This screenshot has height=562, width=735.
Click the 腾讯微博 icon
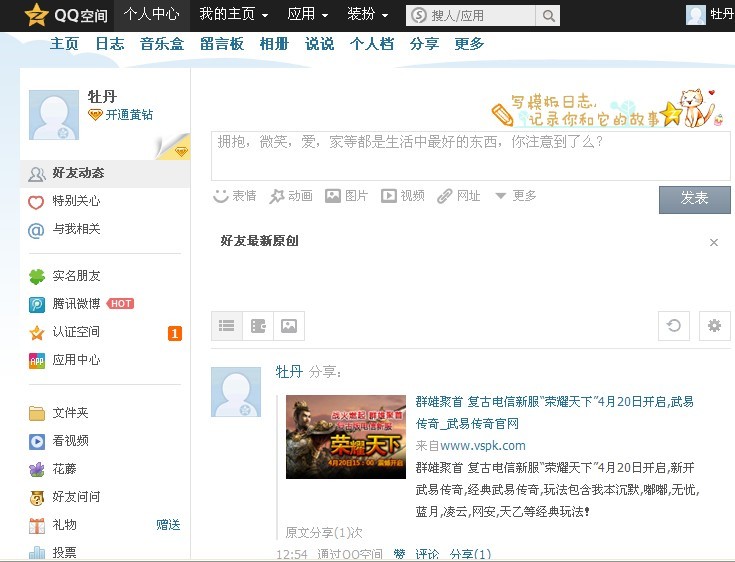click(37, 305)
